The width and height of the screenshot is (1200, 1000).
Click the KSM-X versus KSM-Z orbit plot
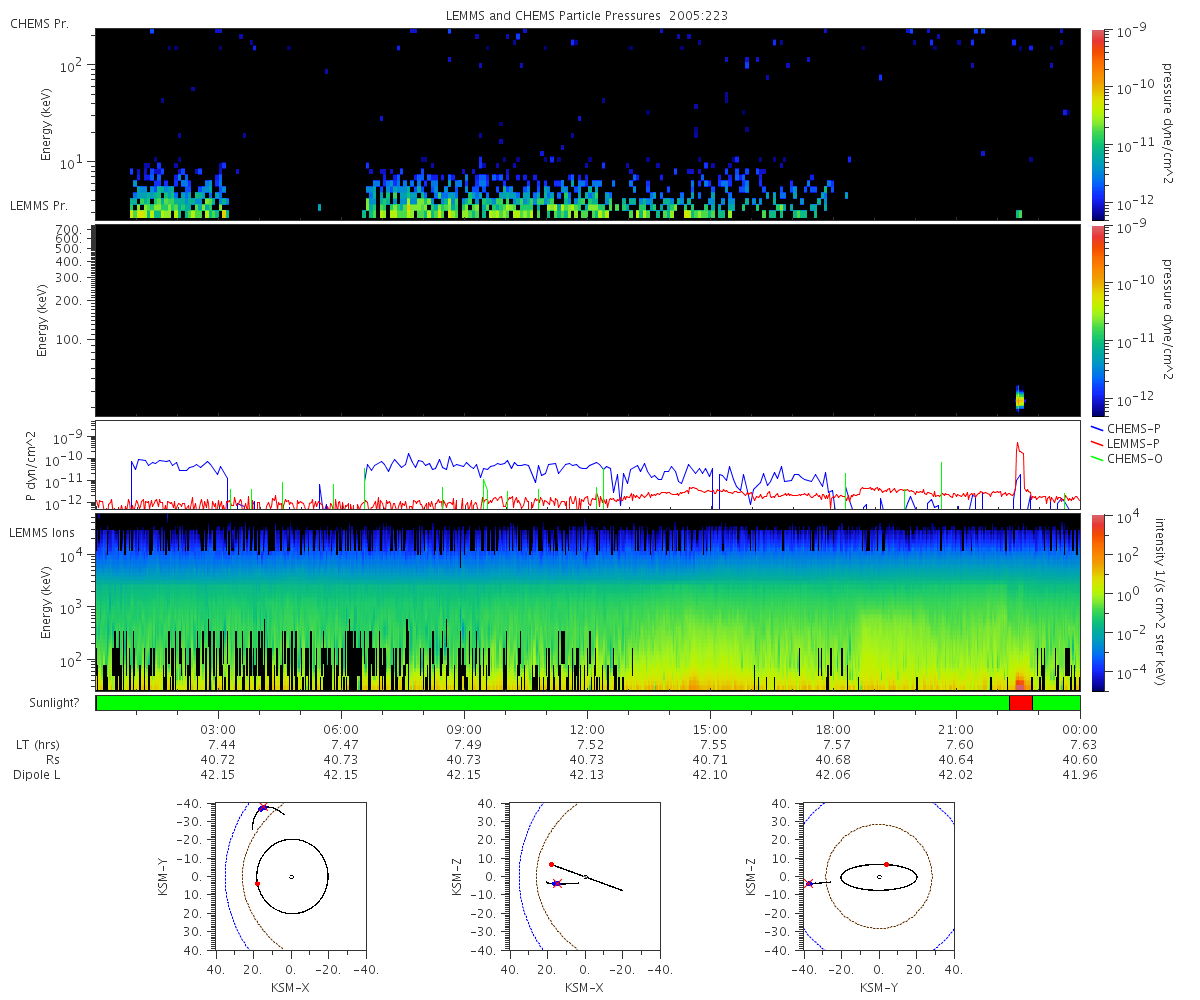(585, 876)
